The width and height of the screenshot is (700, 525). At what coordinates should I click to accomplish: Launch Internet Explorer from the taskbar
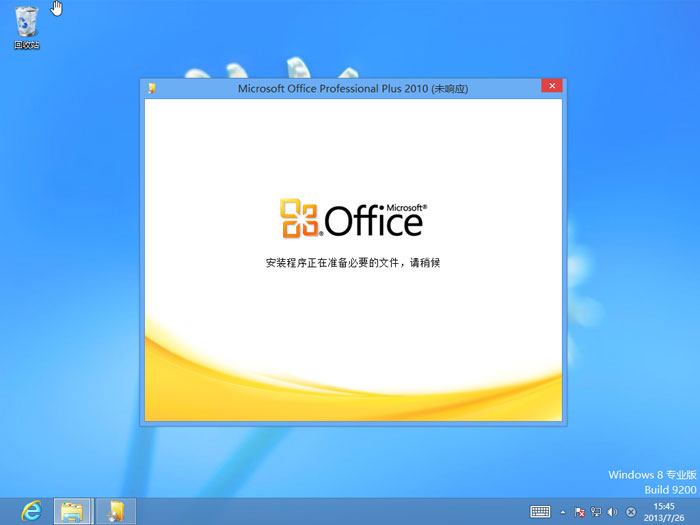tap(31, 511)
